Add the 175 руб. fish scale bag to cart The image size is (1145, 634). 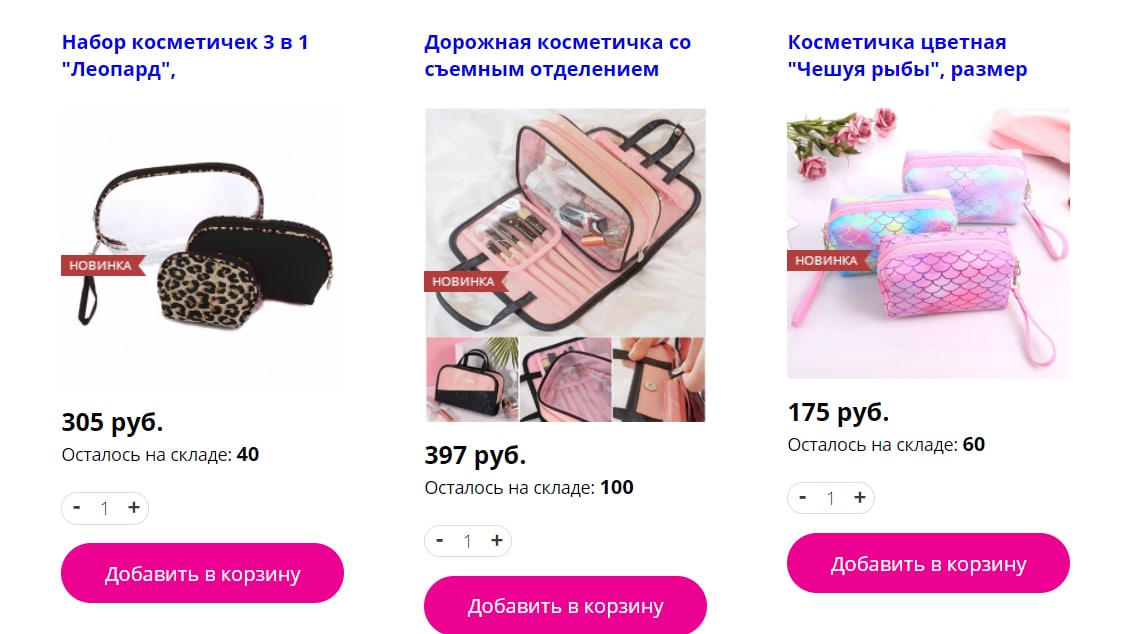[x=928, y=563]
